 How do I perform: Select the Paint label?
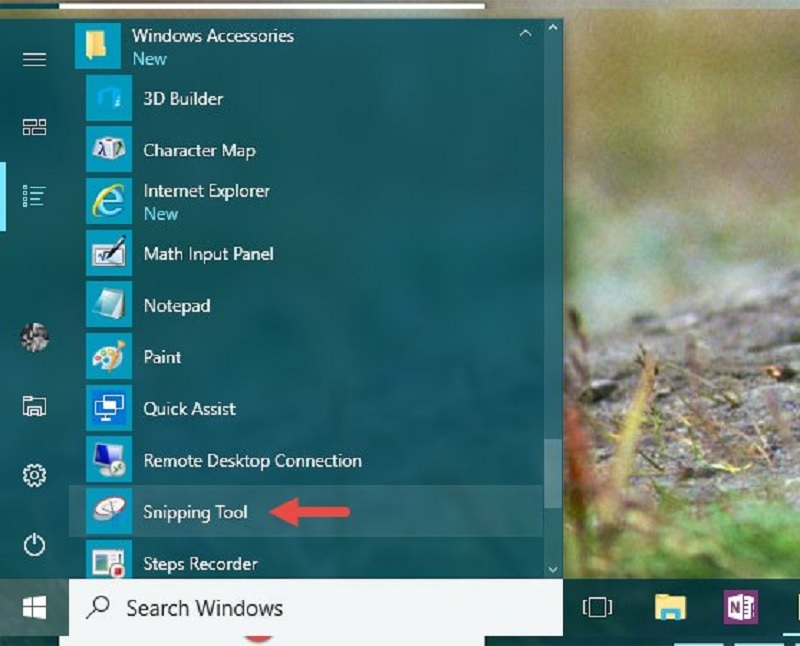coord(162,357)
